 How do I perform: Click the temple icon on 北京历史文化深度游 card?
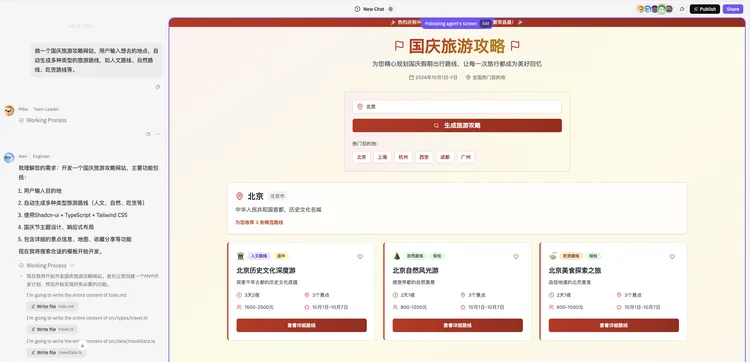click(x=241, y=256)
